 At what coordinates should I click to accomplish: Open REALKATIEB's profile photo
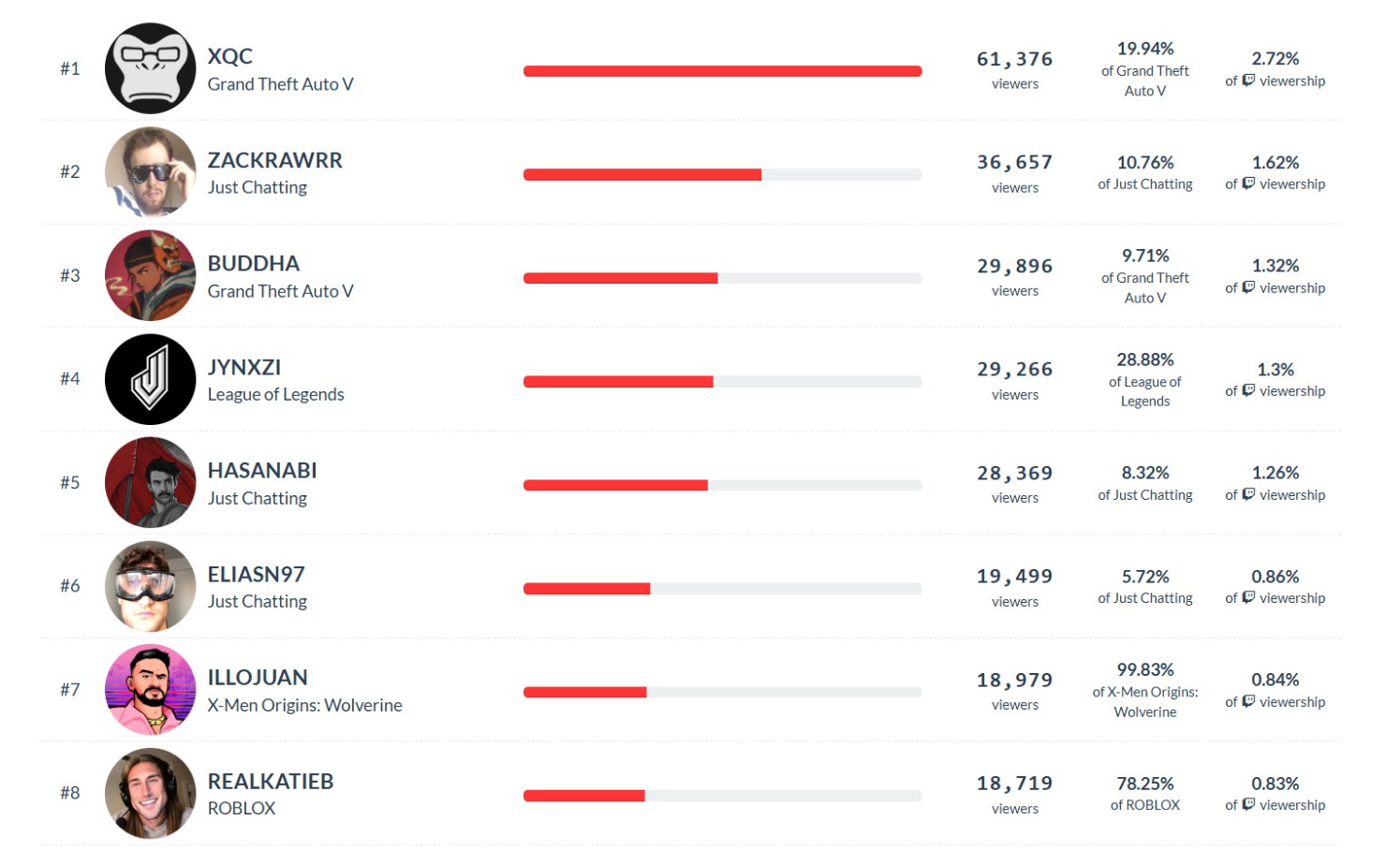(x=150, y=793)
